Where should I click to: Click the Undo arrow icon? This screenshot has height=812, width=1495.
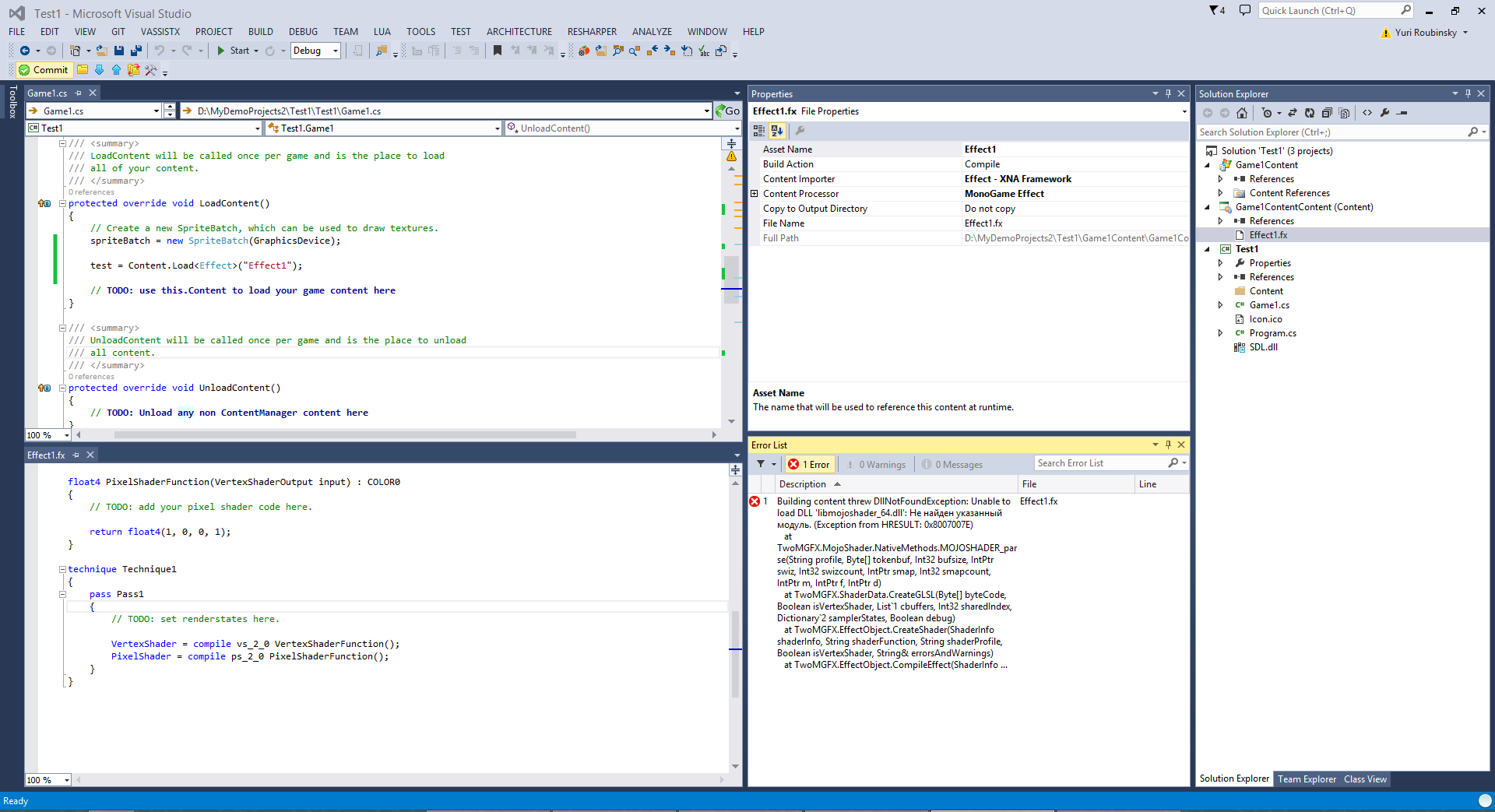pyautogui.click(x=159, y=51)
